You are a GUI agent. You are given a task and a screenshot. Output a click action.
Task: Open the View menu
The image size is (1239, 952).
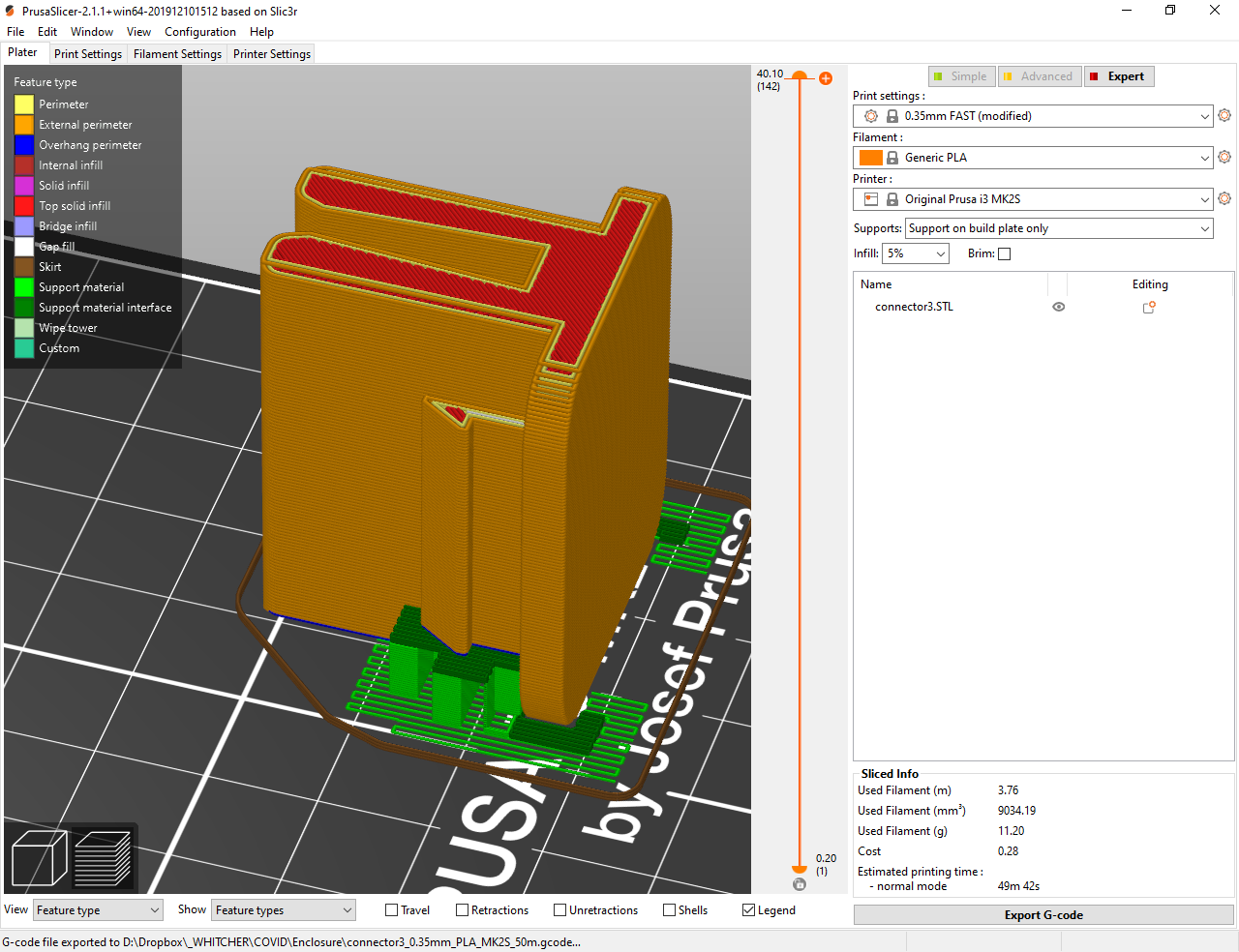[x=138, y=32]
